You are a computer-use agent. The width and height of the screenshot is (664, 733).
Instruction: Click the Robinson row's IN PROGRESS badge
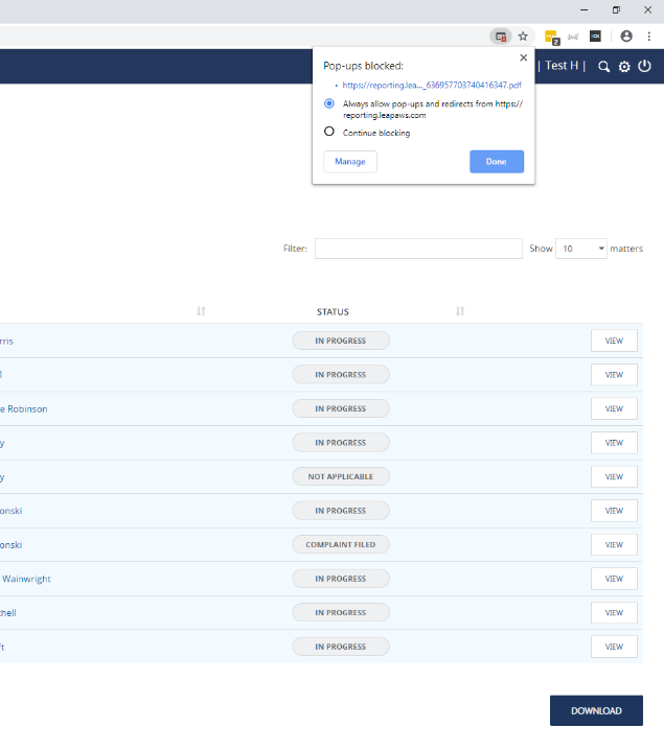click(340, 409)
